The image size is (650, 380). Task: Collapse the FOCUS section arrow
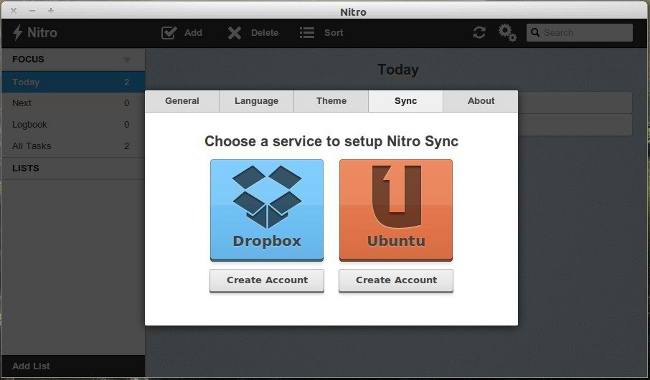(127, 60)
